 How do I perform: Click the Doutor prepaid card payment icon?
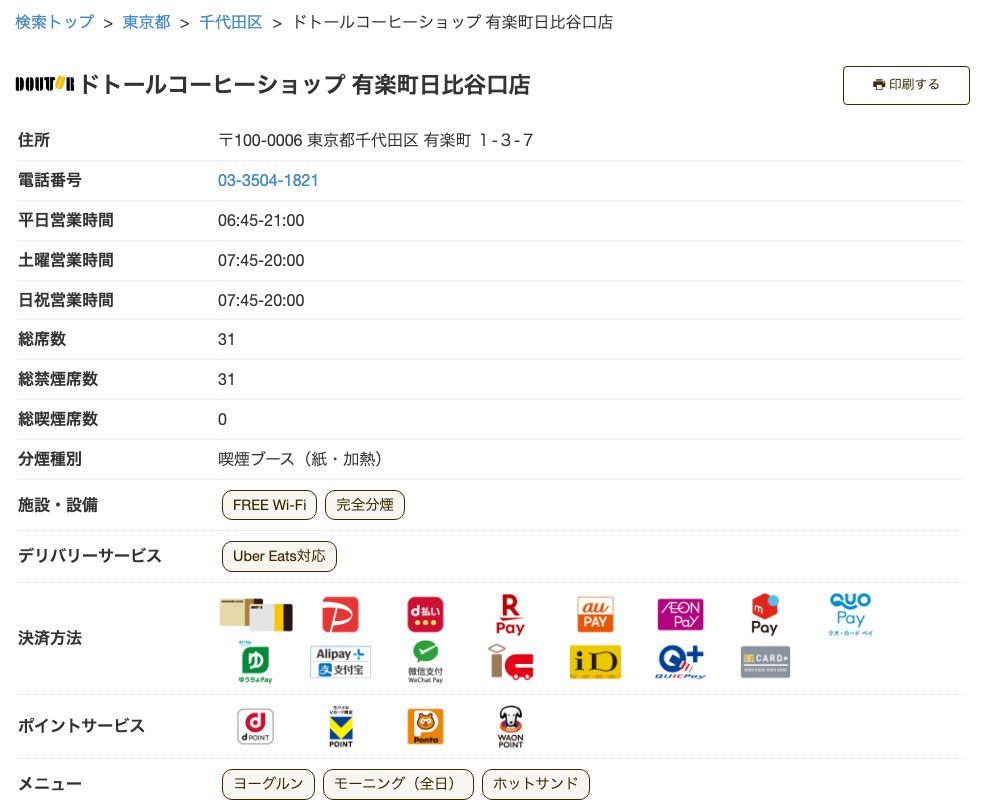point(256,614)
